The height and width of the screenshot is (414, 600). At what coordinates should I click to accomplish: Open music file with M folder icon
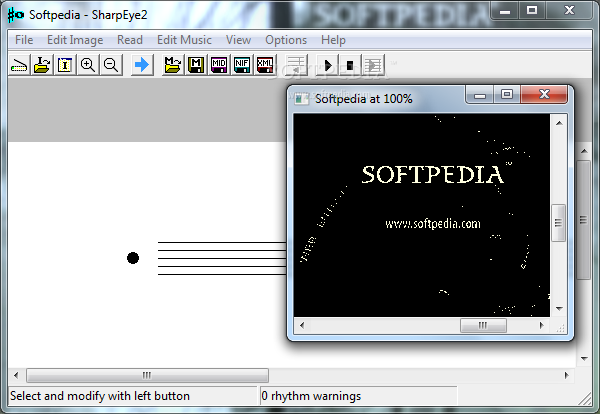tap(173, 65)
